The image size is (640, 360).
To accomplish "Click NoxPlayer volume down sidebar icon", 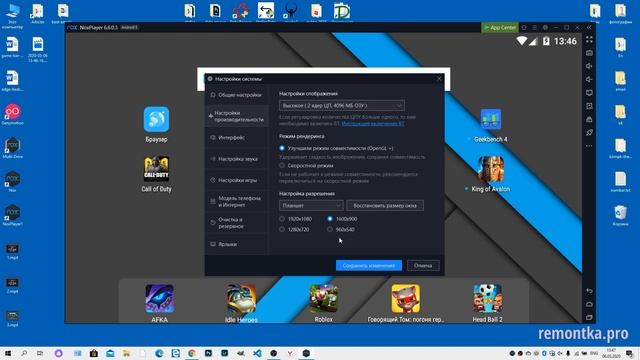I will (589, 79).
